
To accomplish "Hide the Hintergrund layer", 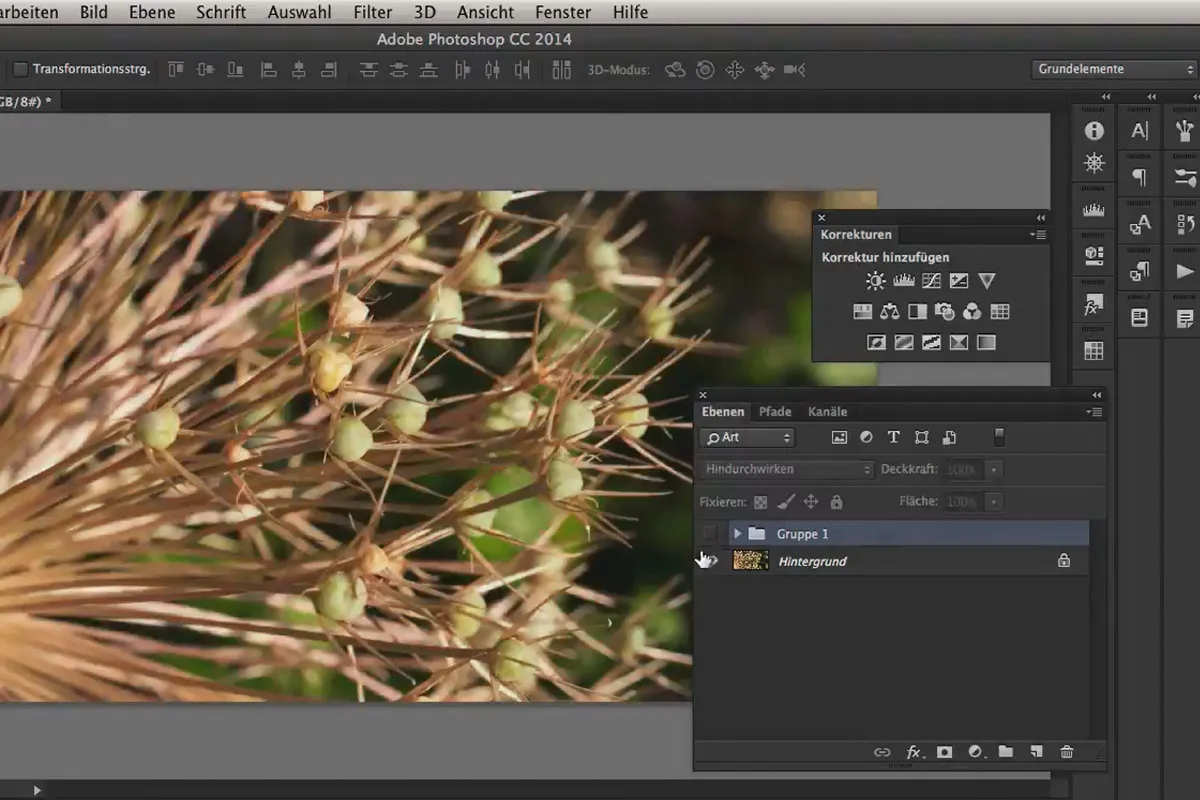I will 710,561.
